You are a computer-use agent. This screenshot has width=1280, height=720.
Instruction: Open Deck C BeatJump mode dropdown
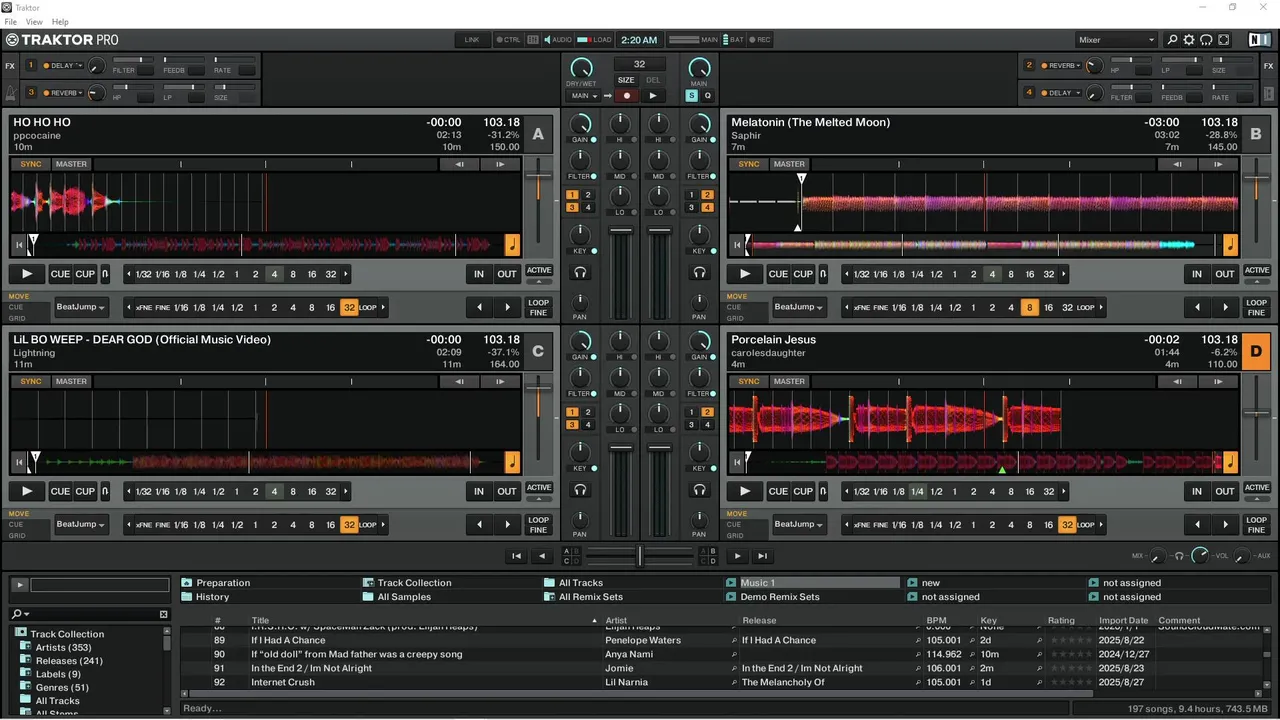(81, 524)
